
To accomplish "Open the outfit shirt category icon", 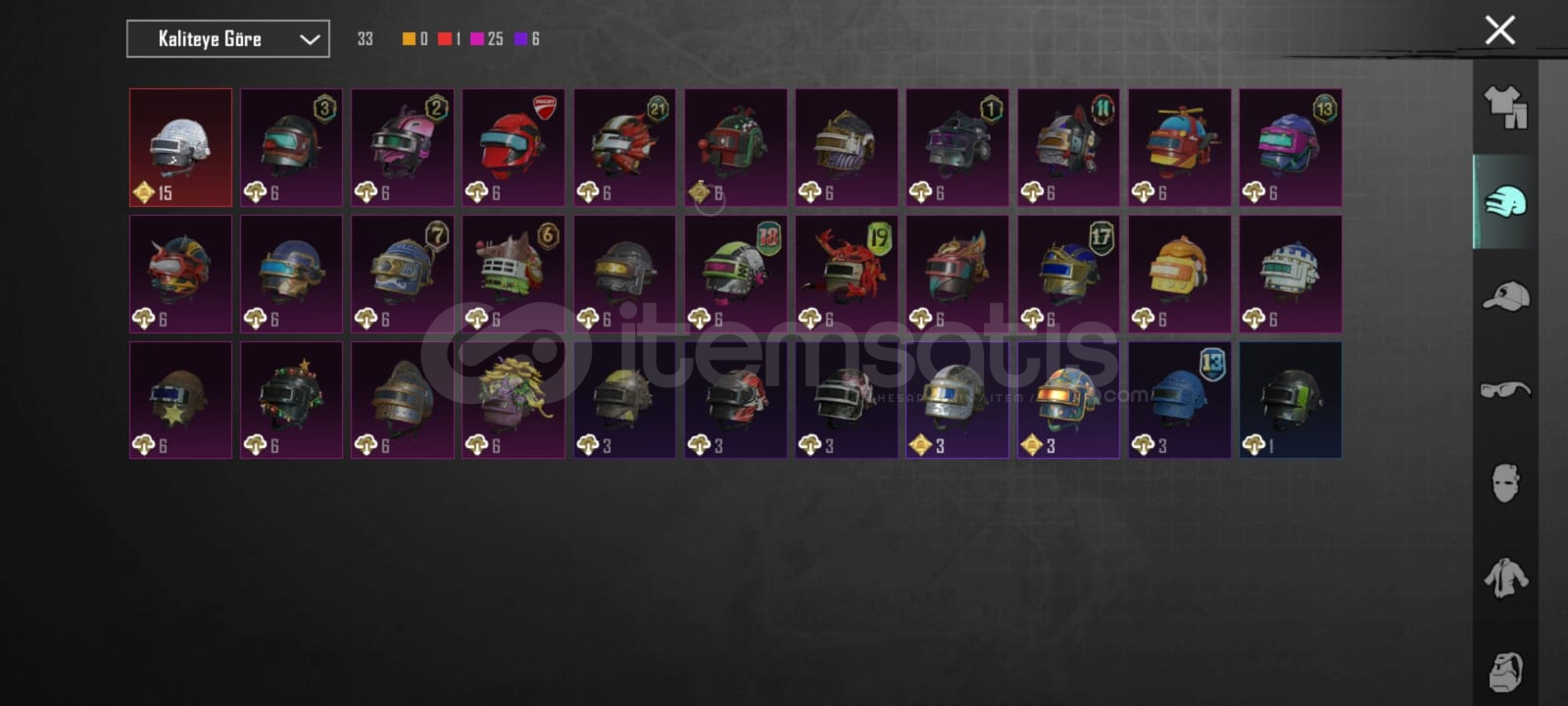I will pyautogui.click(x=1504, y=107).
